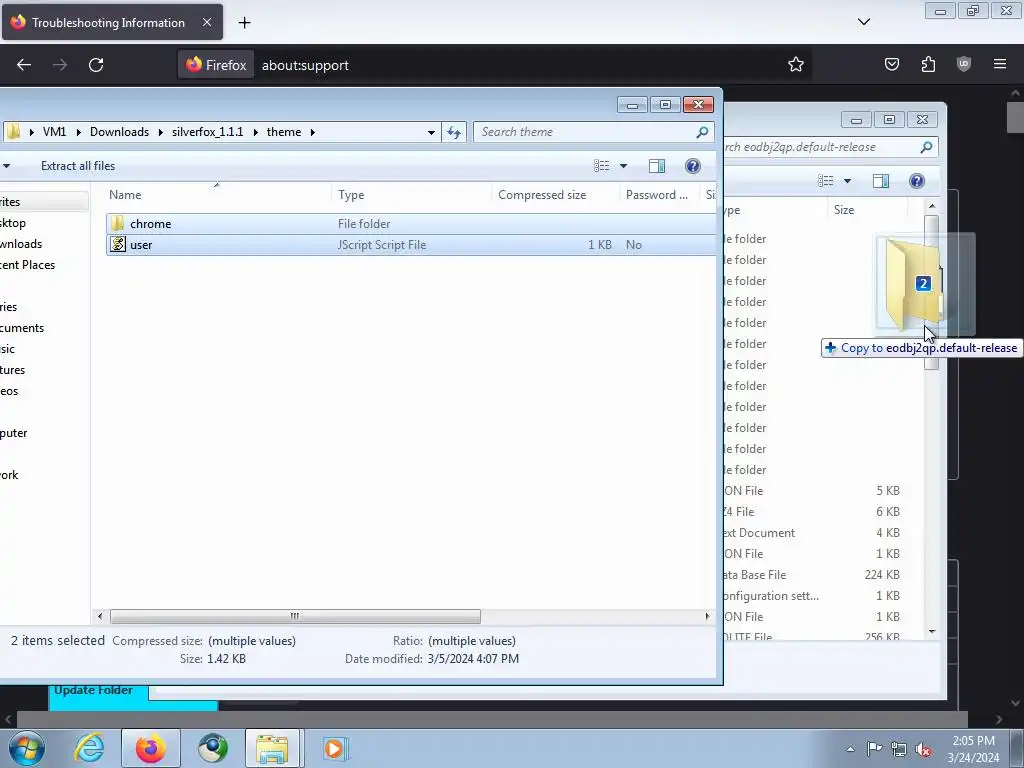Go back in Firefox history

24,65
